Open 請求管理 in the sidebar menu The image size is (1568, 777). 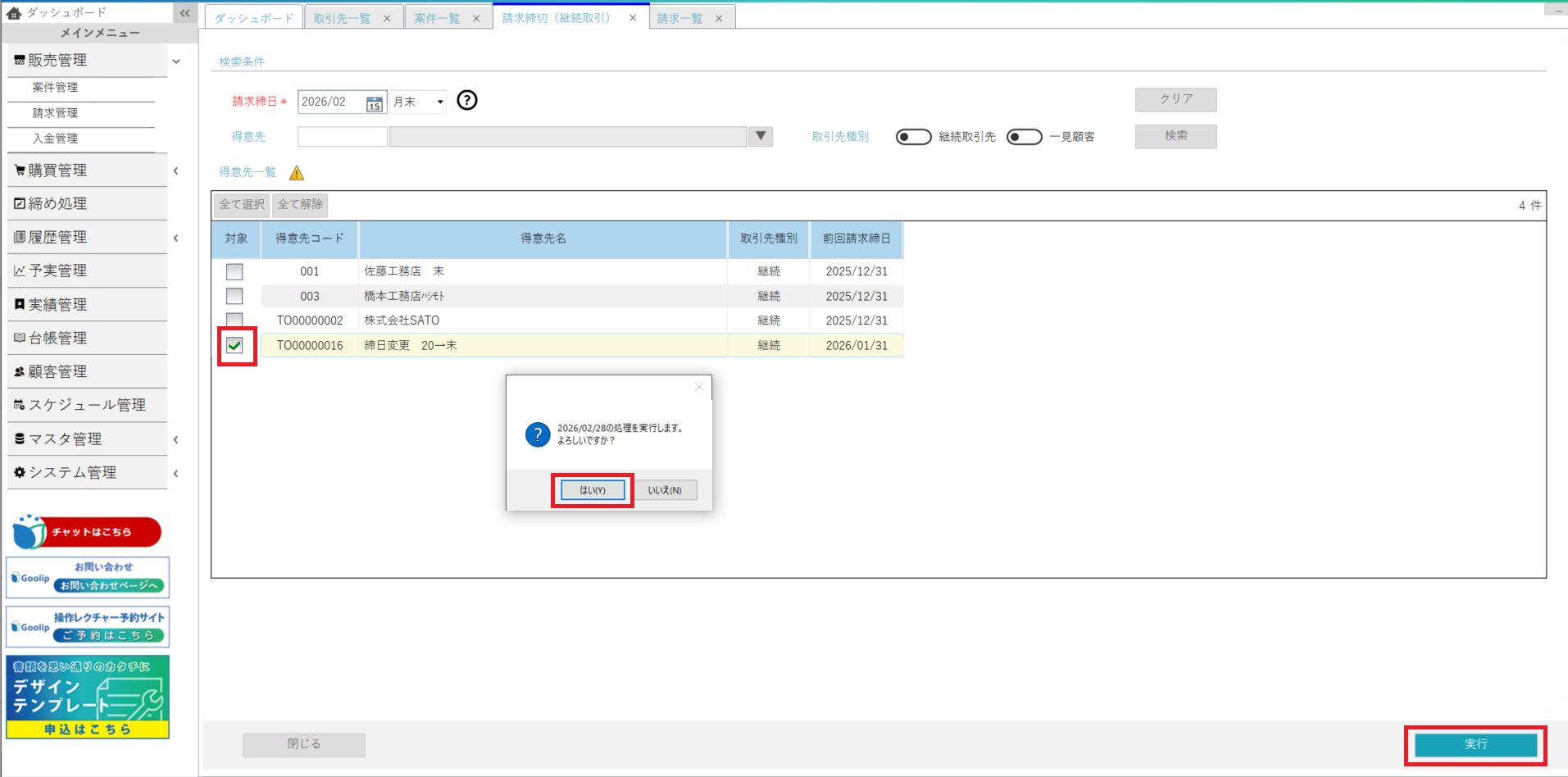point(56,113)
